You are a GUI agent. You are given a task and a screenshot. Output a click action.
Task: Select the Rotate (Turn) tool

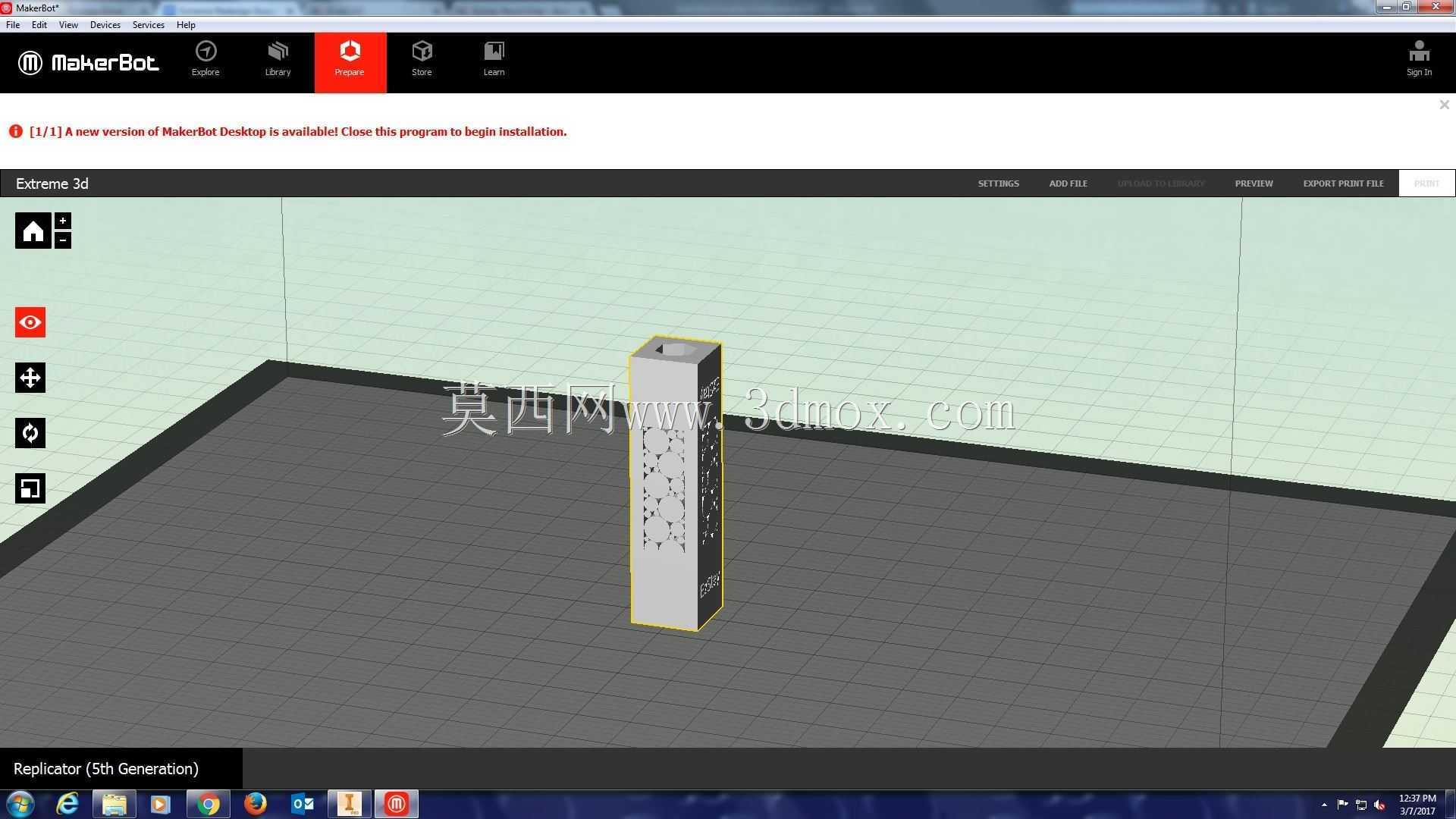(30, 433)
